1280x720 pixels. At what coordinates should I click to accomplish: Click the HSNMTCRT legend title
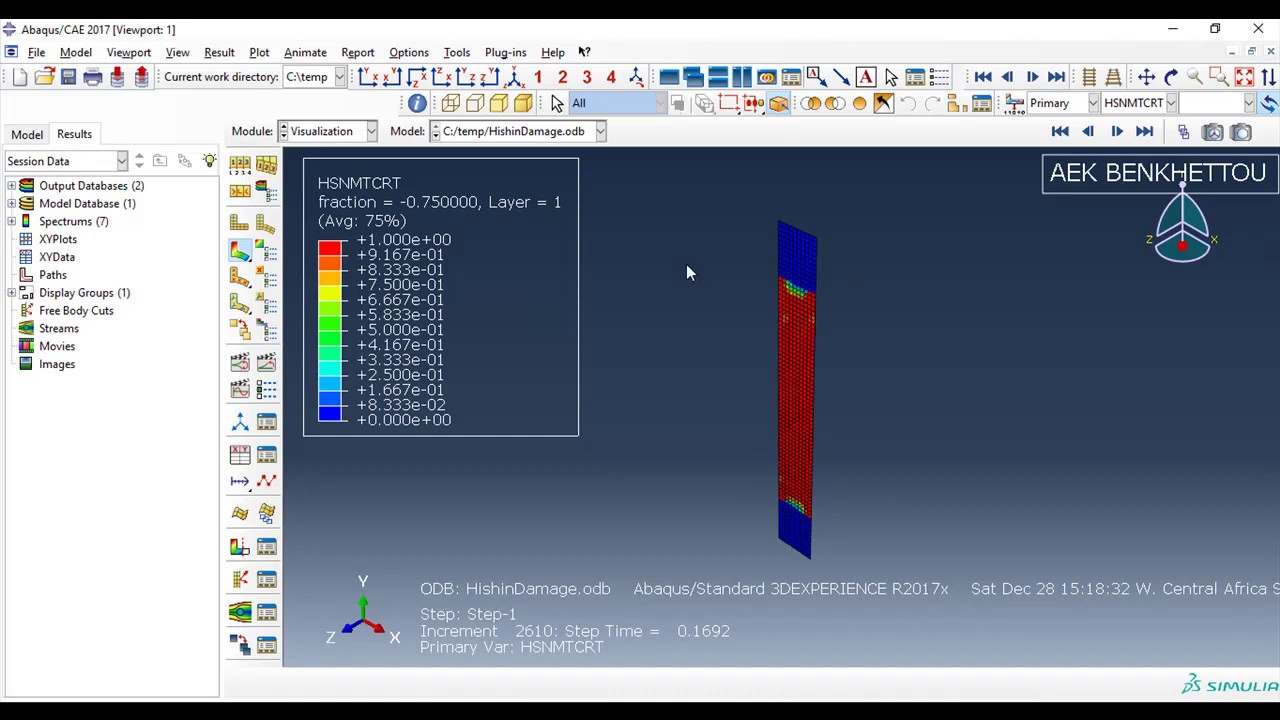pos(359,183)
